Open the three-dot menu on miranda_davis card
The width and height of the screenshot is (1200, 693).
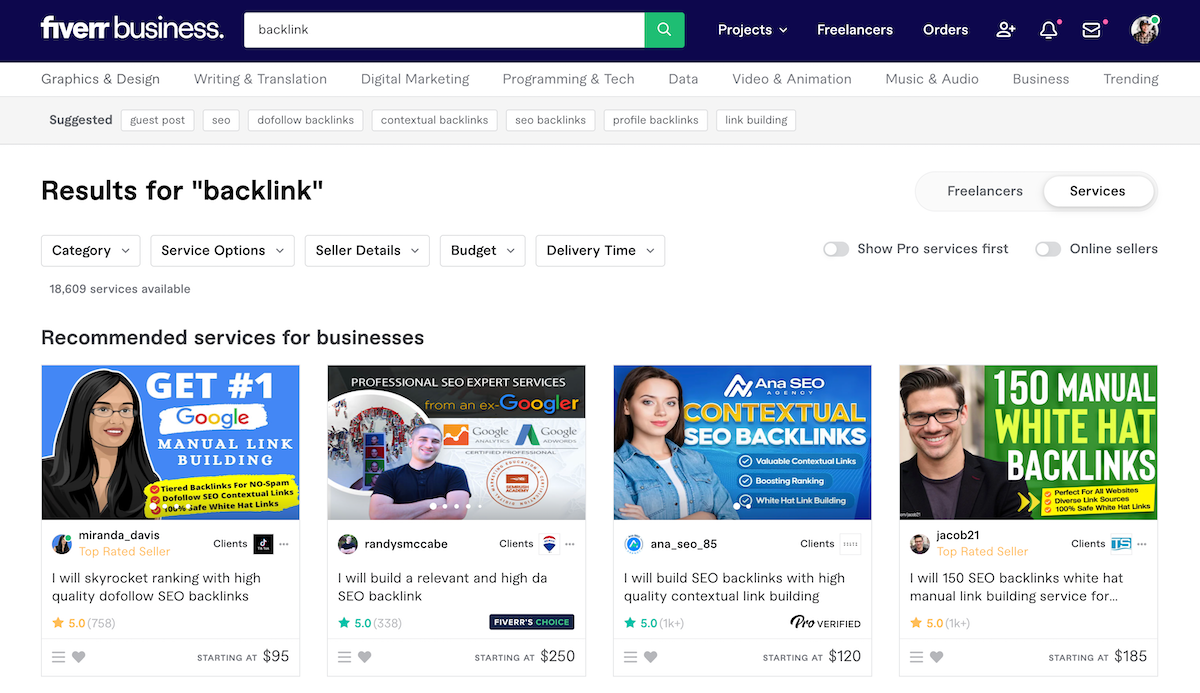coord(284,544)
